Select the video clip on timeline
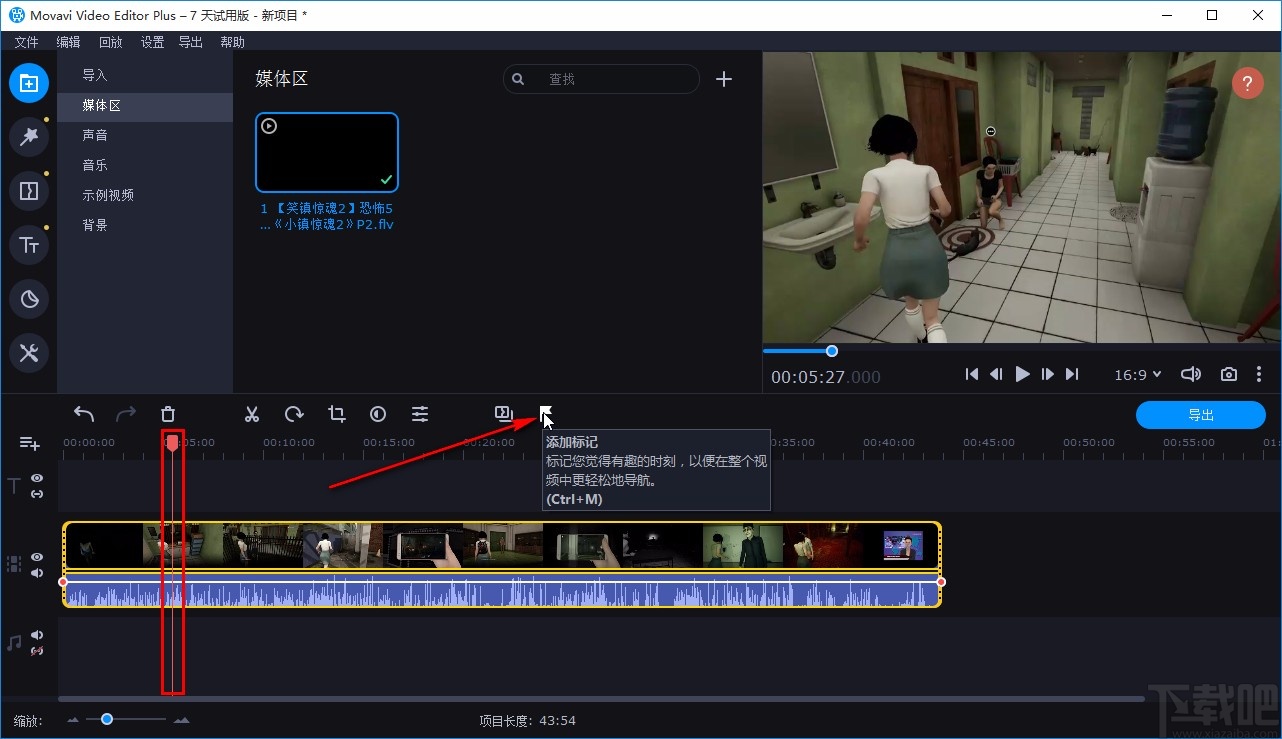This screenshot has width=1282, height=739. click(x=502, y=546)
